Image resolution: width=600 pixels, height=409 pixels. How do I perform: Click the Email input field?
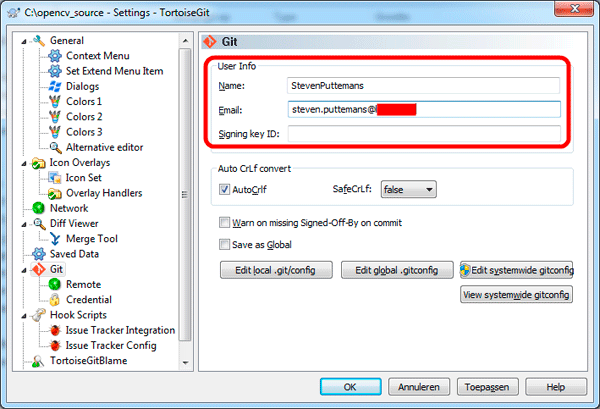[x=424, y=109]
